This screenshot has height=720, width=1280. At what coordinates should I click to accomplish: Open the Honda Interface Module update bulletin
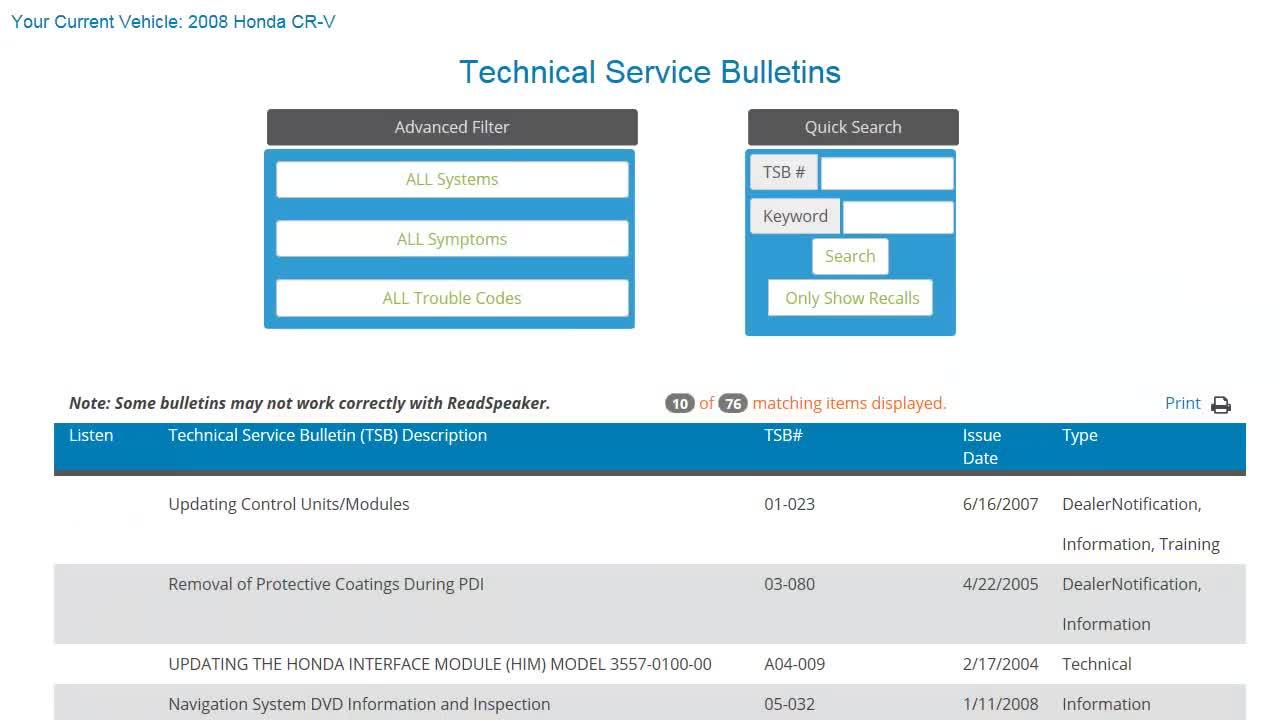tap(440, 664)
